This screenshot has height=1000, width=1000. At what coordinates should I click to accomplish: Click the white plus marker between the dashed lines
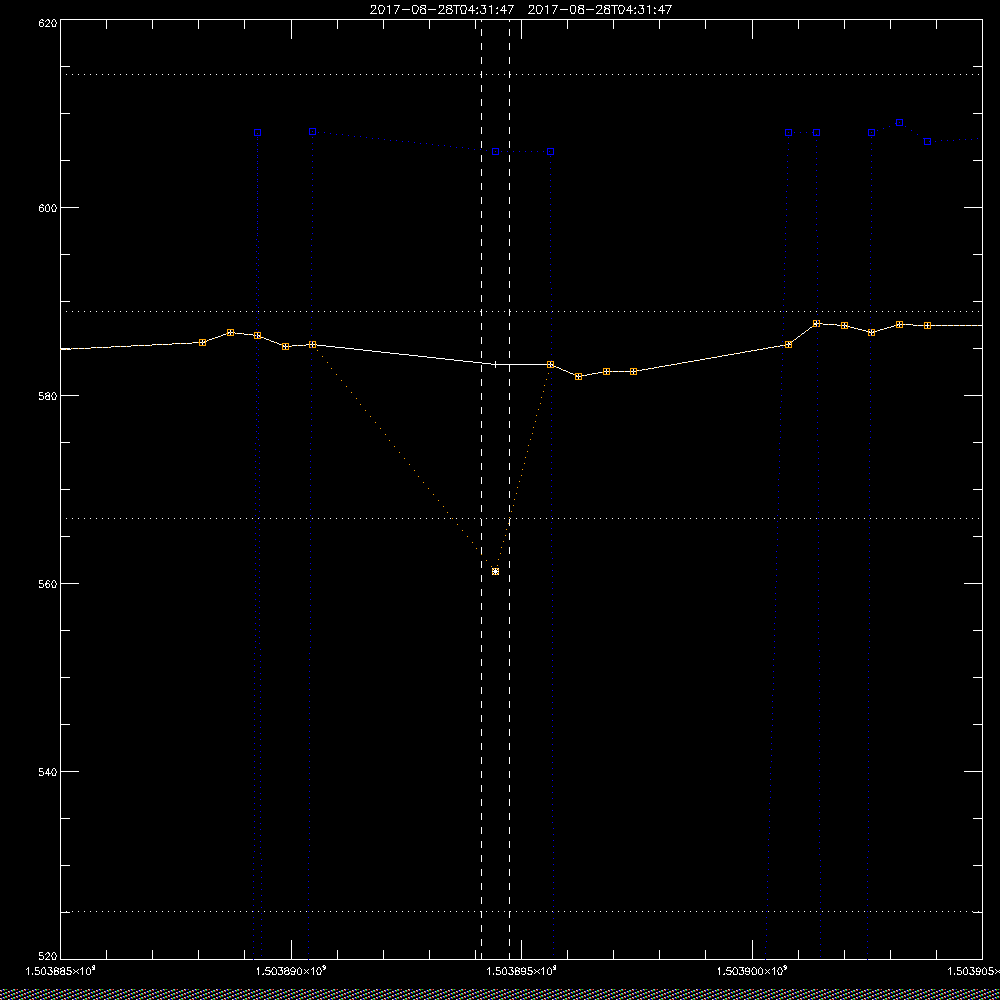496,365
